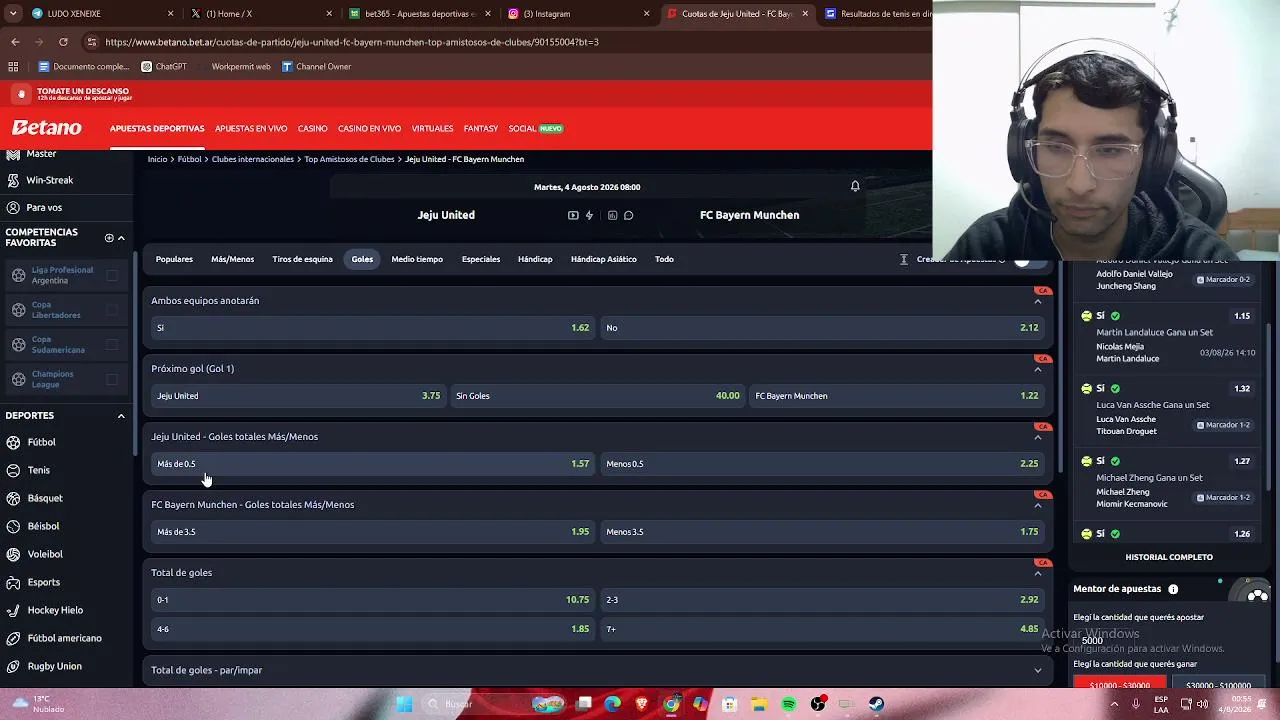This screenshot has width=1280, height=720.
Task: Open Spotify from the taskbar
Action: (x=789, y=704)
